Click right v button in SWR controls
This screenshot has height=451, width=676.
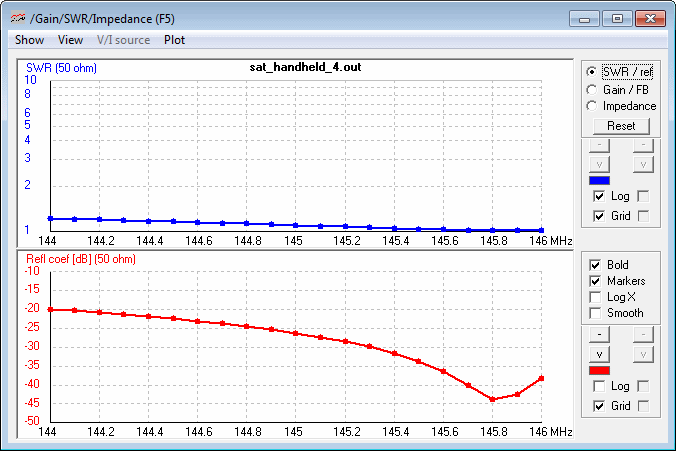tap(643, 164)
